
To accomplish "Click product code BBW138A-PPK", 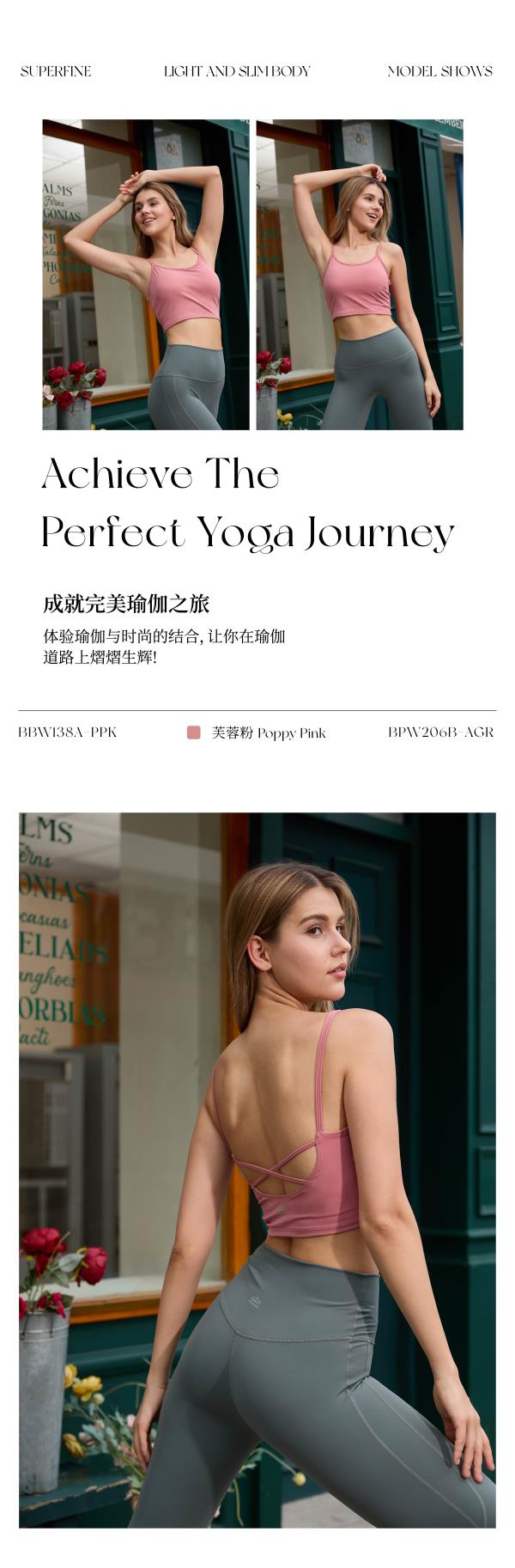I will pyautogui.click(x=68, y=732).
